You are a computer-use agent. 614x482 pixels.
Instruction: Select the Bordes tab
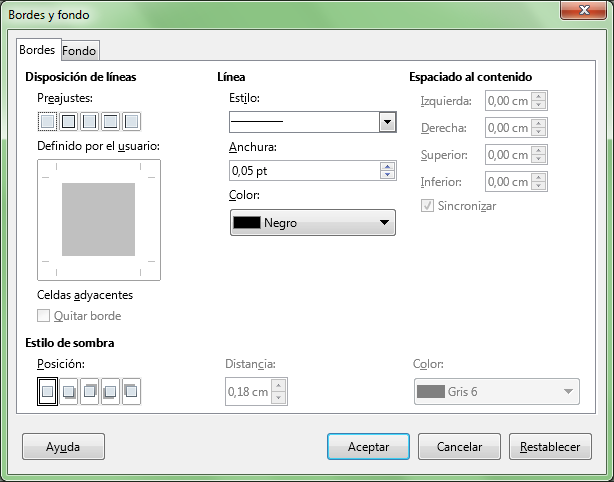pos(39,50)
